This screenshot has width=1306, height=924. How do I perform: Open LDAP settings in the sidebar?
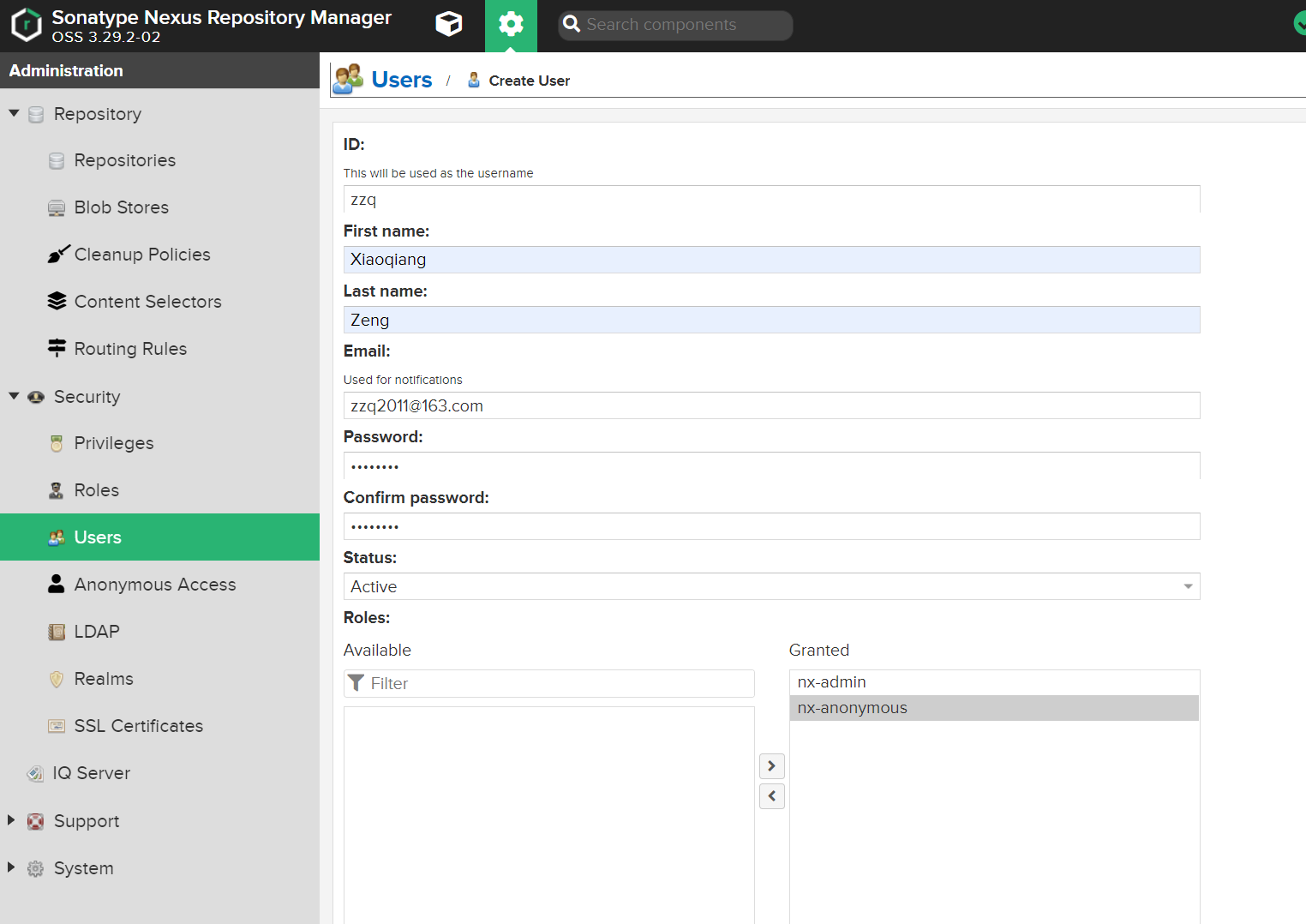[97, 632]
